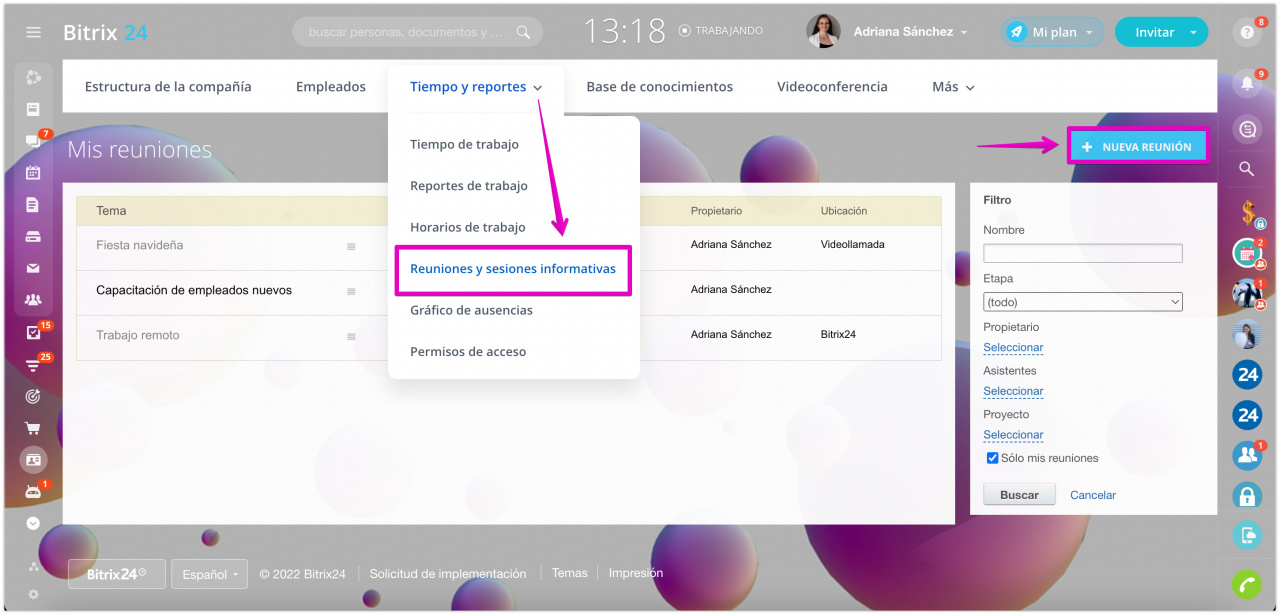1280x615 pixels.
Task: Open the dollar sign chat with lock
Action: (x=1247, y=212)
